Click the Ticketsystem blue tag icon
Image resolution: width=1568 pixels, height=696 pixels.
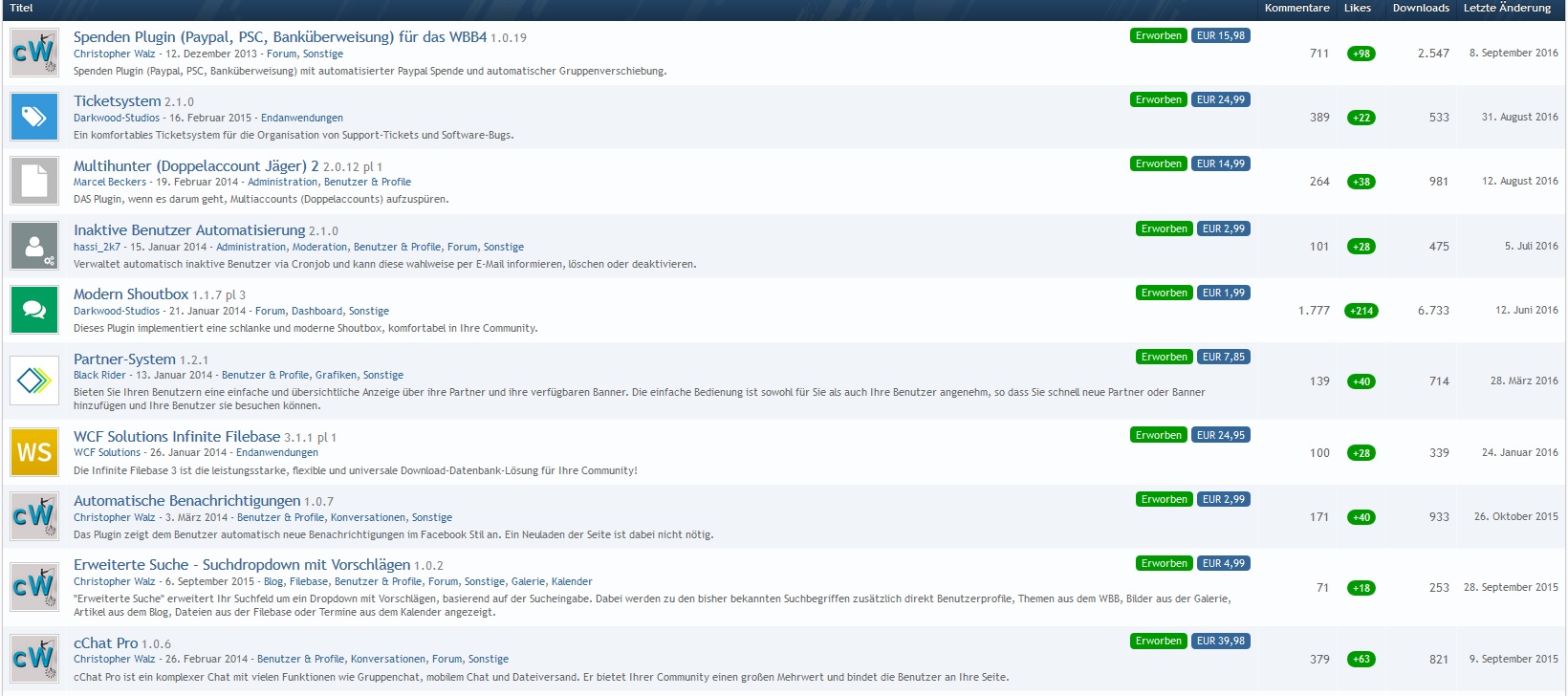(x=34, y=117)
